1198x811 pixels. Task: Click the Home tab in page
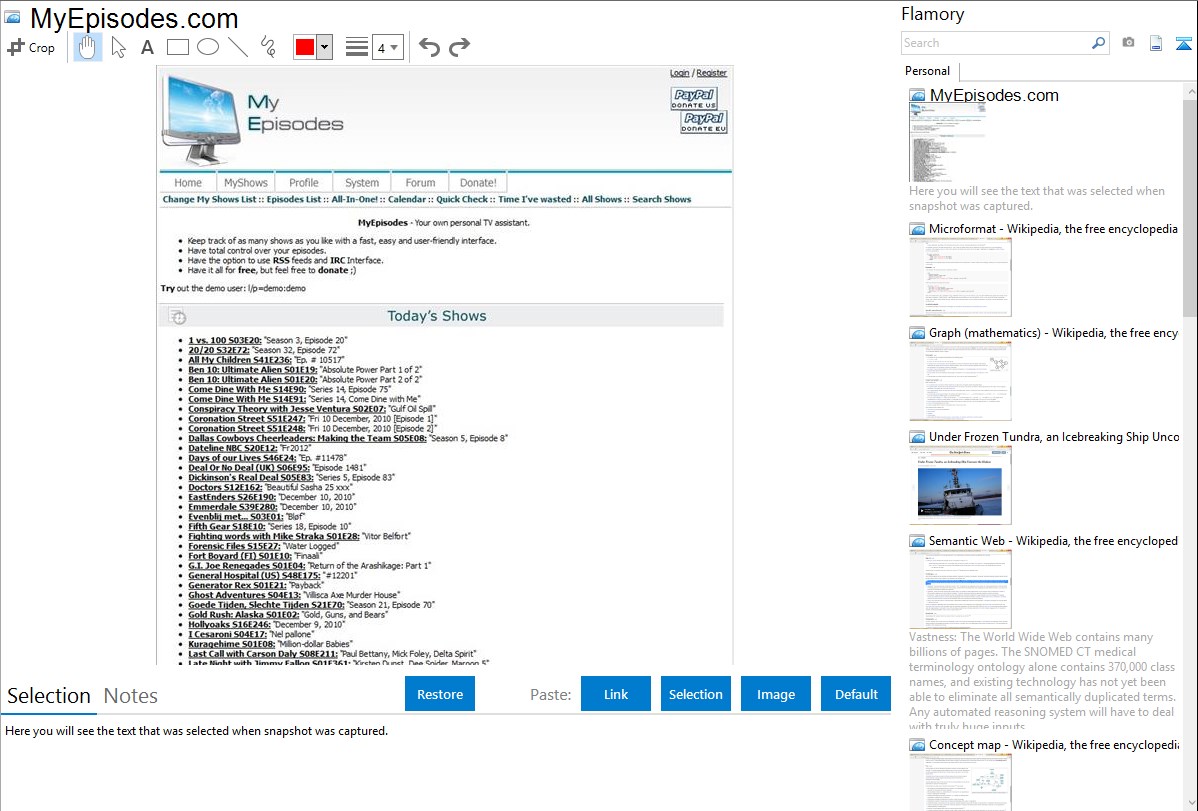pos(188,183)
